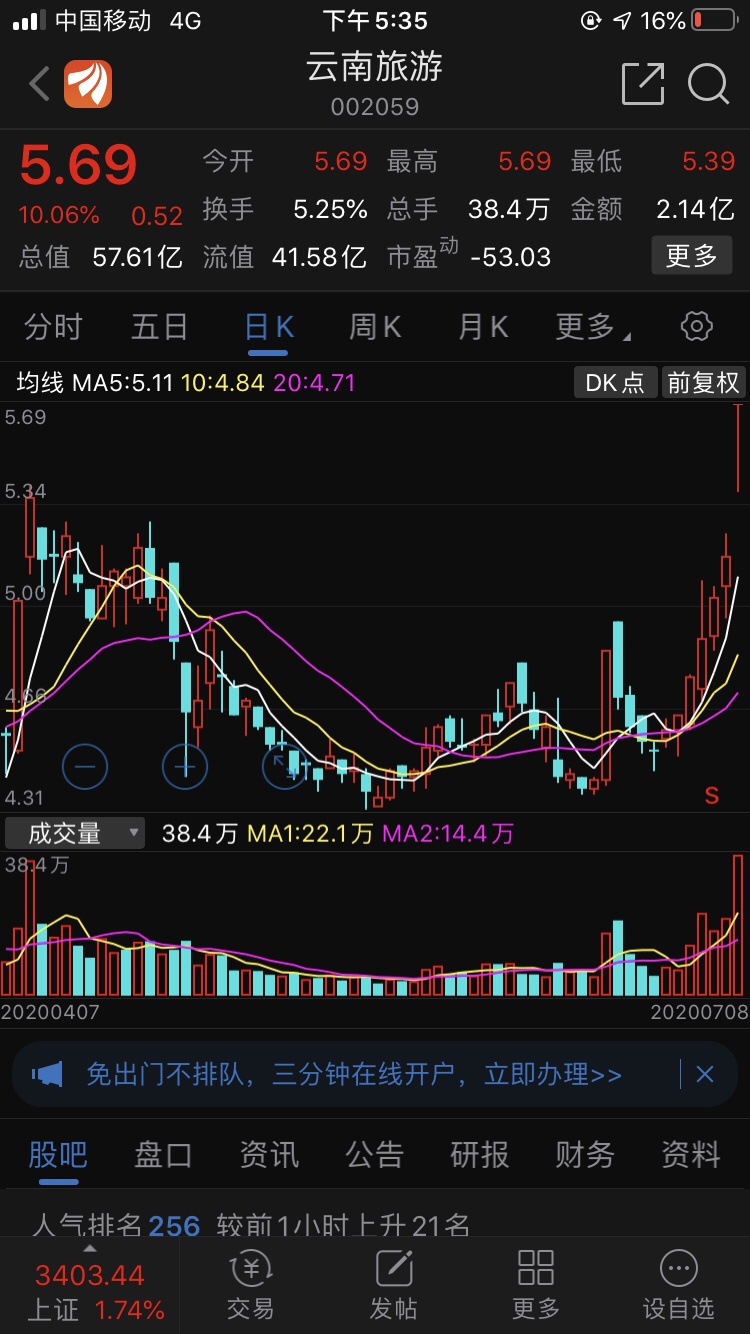Zoom in chart with plus circle
This screenshot has width=750, height=1334.
click(185, 767)
